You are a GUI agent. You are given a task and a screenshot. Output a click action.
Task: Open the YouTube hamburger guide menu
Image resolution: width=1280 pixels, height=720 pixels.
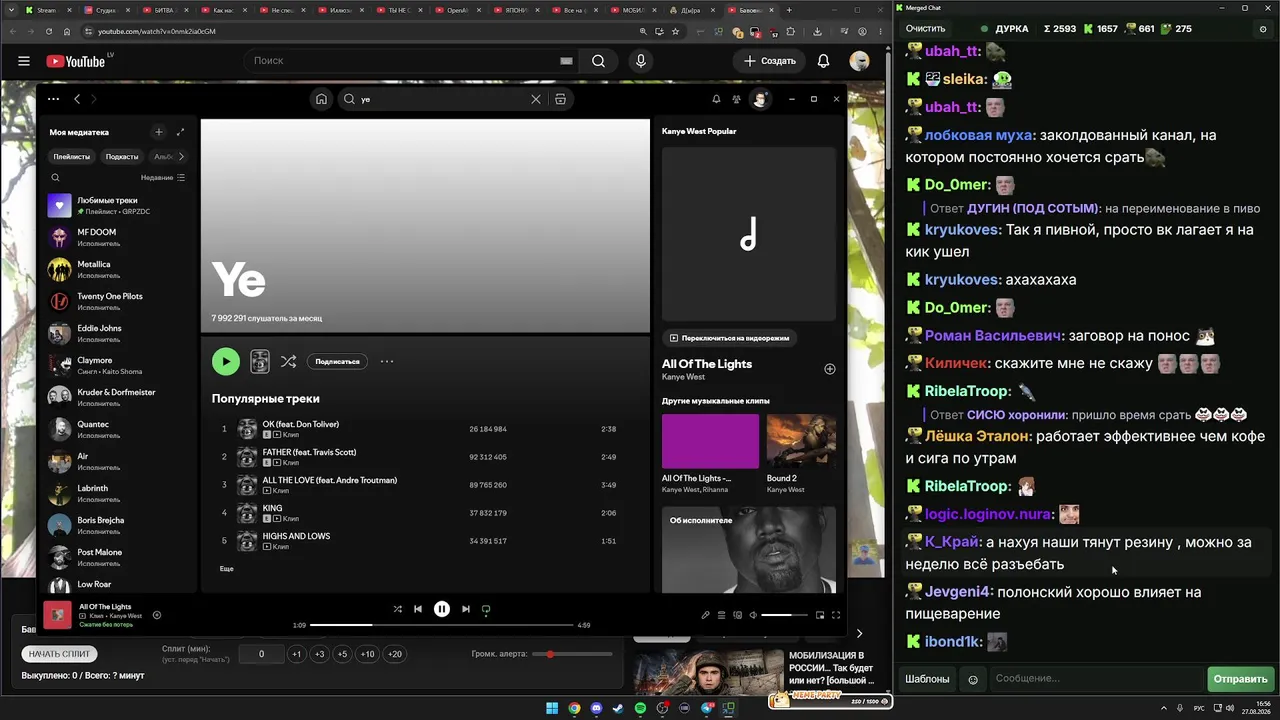(24, 61)
